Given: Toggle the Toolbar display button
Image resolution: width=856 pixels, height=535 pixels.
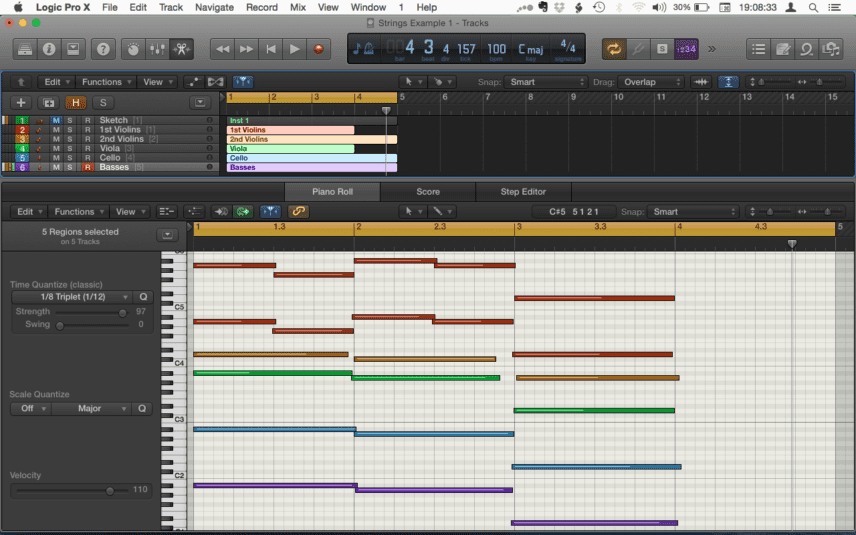Looking at the screenshot, I should tap(73, 49).
